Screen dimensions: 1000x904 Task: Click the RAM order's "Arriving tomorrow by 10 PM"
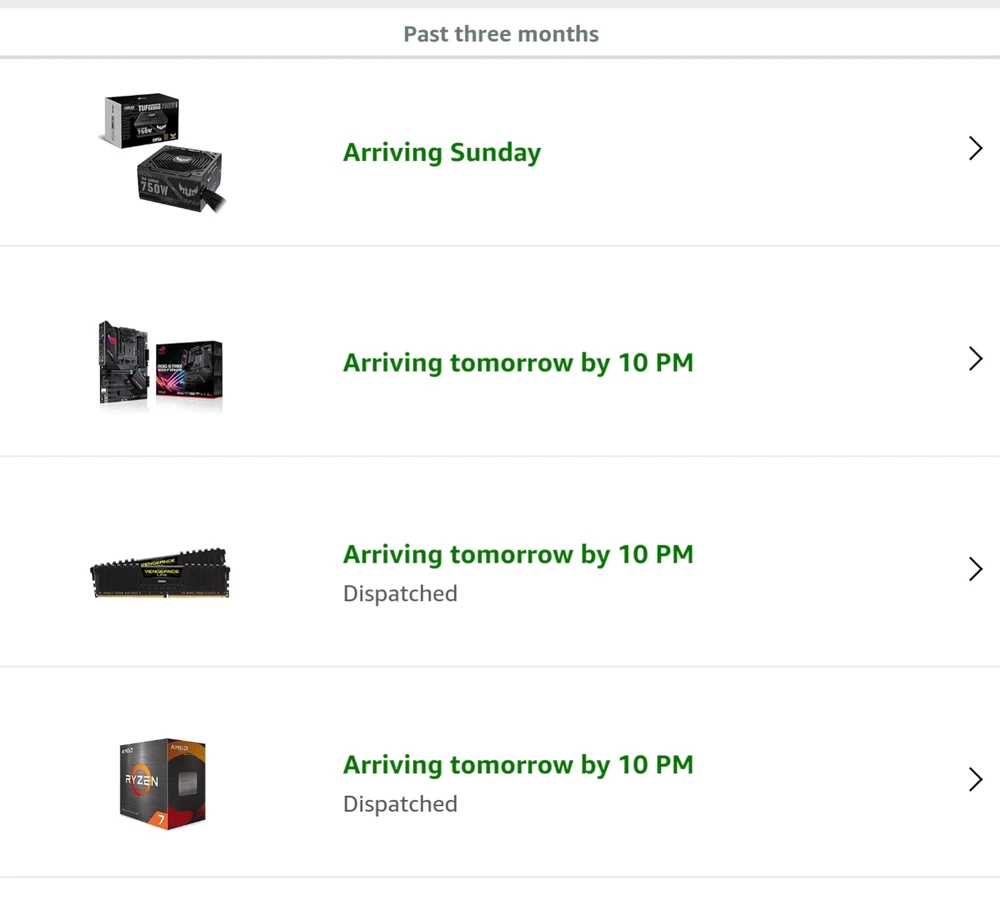click(517, 554)
